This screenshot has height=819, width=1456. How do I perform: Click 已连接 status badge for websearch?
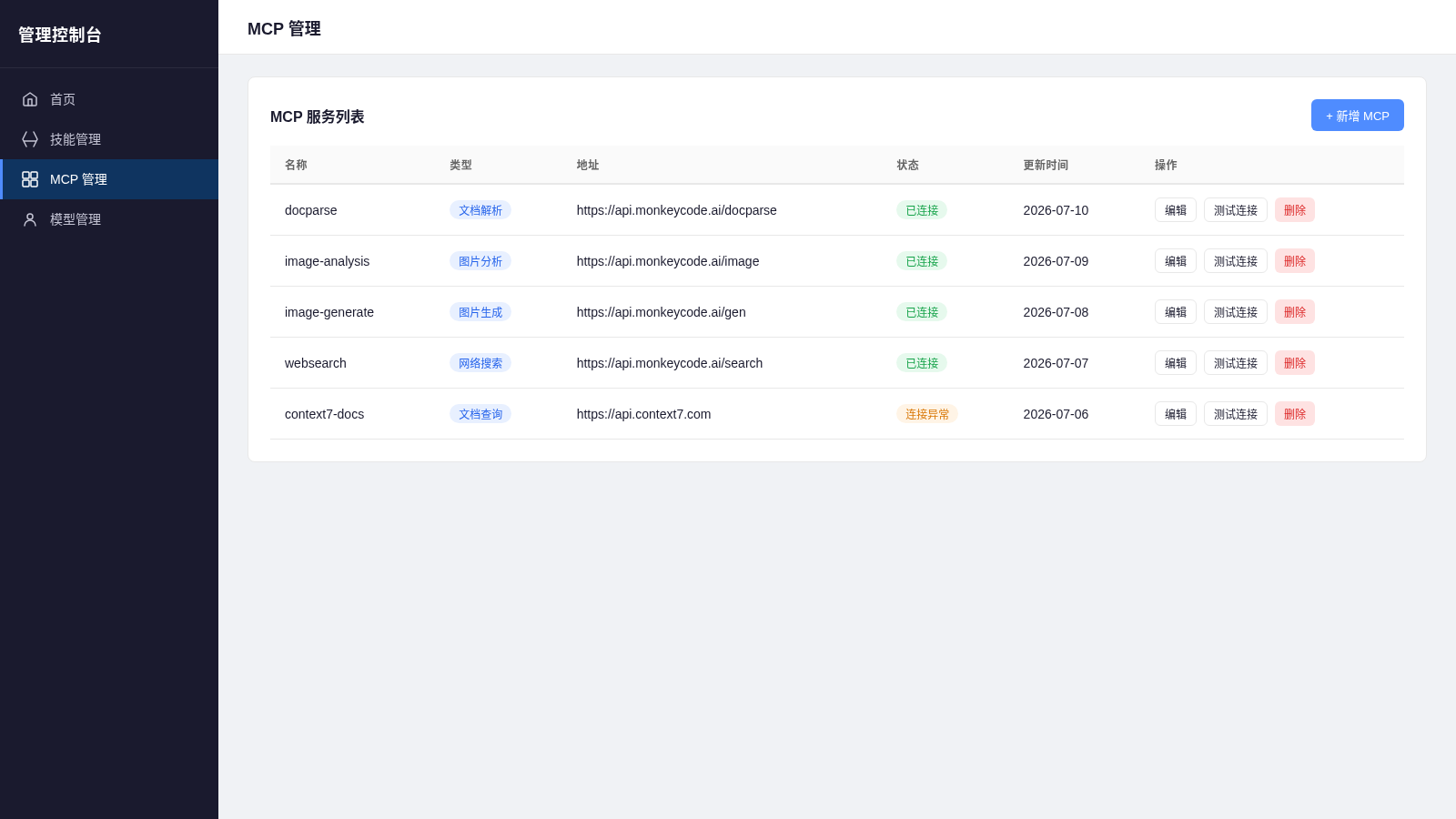(922, 363)
